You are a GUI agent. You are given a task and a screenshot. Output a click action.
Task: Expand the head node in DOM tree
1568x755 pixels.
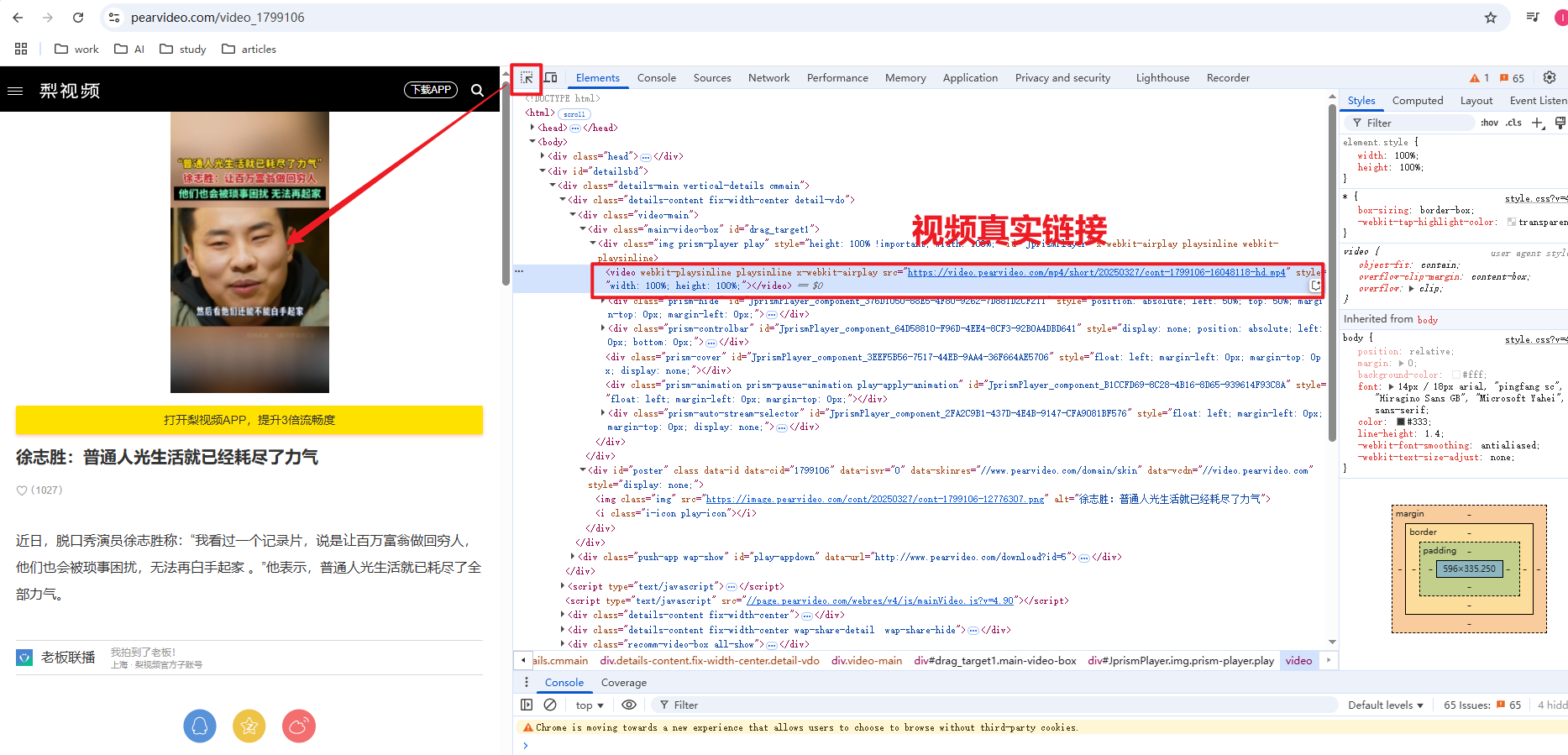tap(532, 128)
